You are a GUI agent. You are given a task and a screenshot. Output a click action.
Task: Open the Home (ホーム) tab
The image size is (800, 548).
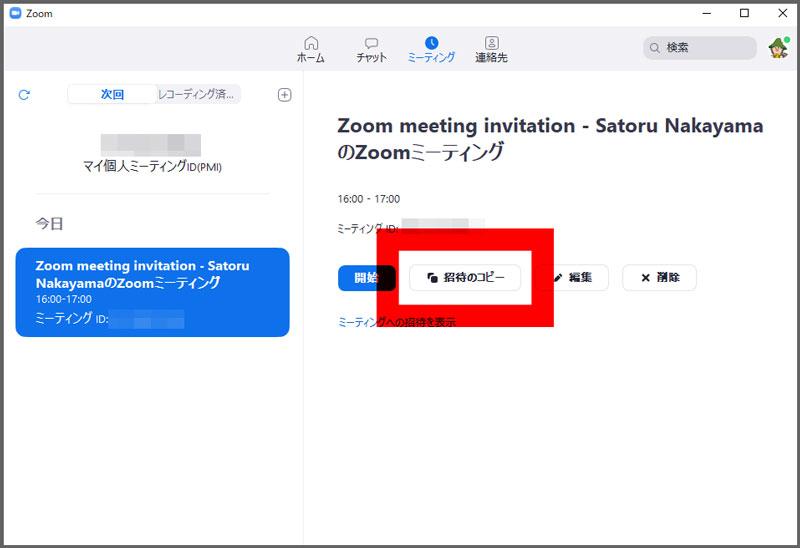pyautogui.click(x=310, y=49)
